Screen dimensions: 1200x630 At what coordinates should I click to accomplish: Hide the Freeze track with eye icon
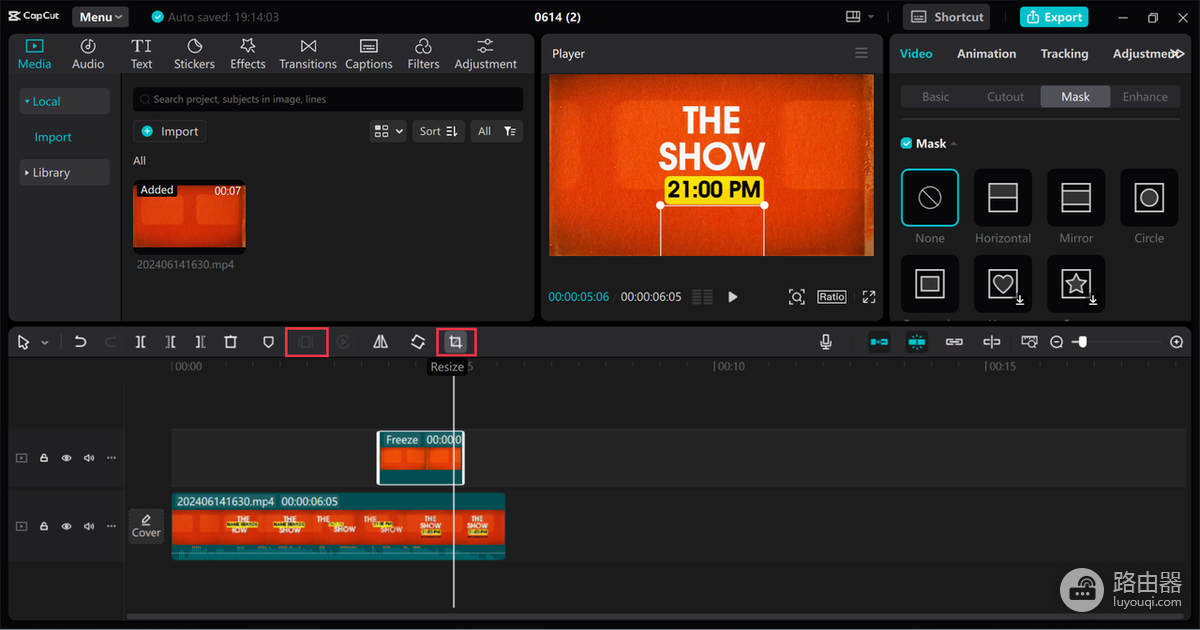click(66, 458)
